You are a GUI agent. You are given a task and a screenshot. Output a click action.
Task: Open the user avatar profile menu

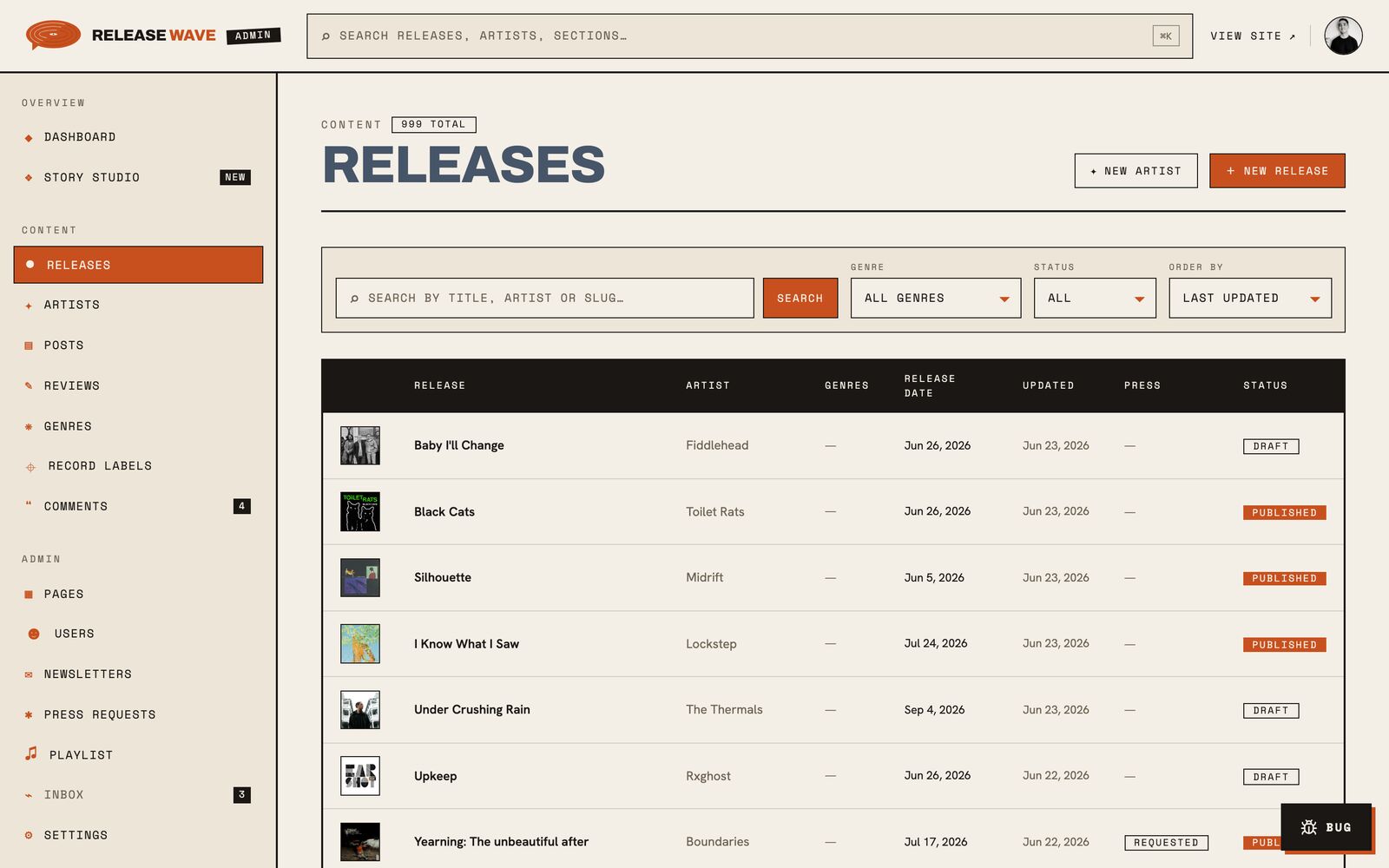tap(1343, 36)
